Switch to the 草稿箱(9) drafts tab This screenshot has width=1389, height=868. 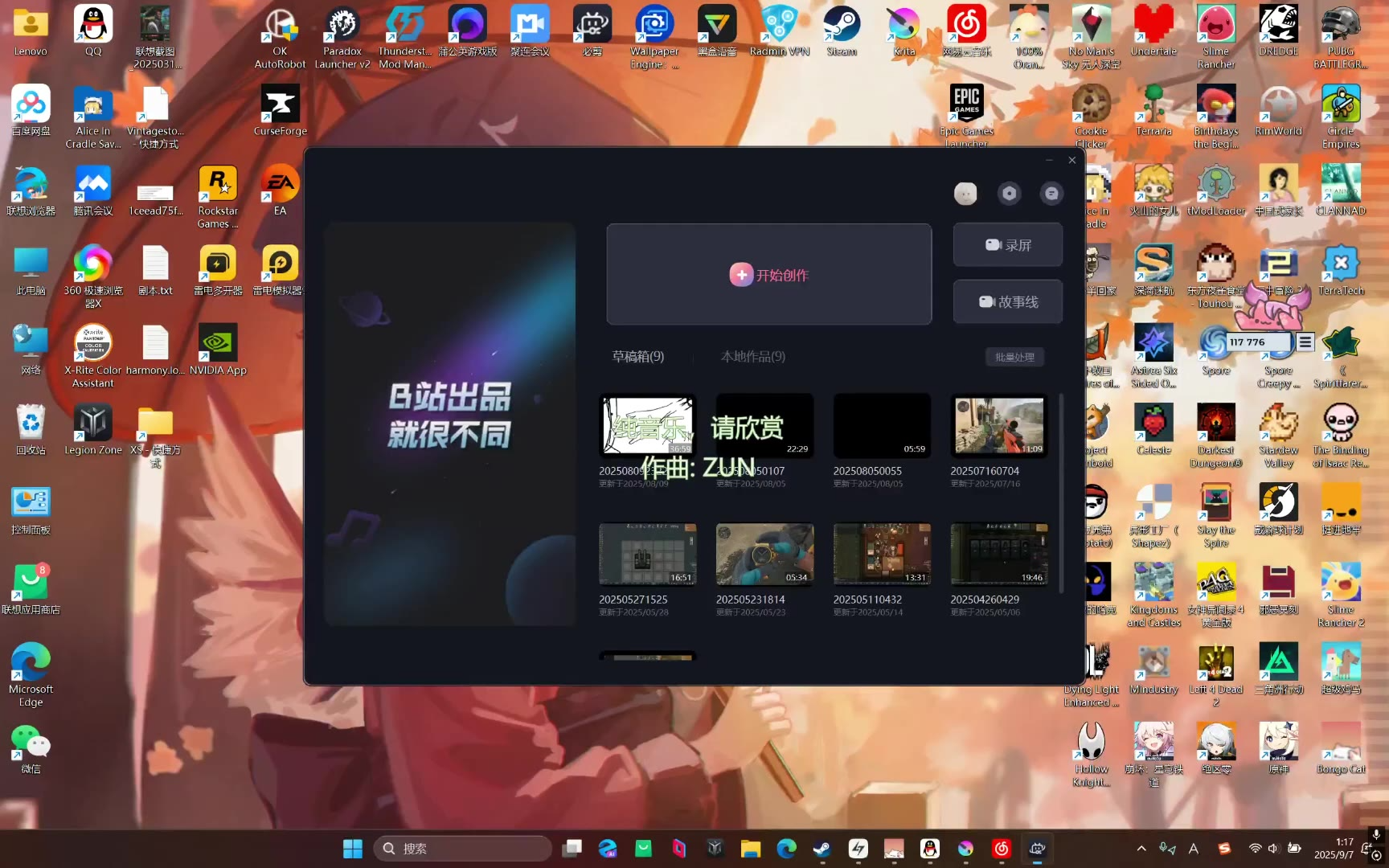(x=638, y=356)
